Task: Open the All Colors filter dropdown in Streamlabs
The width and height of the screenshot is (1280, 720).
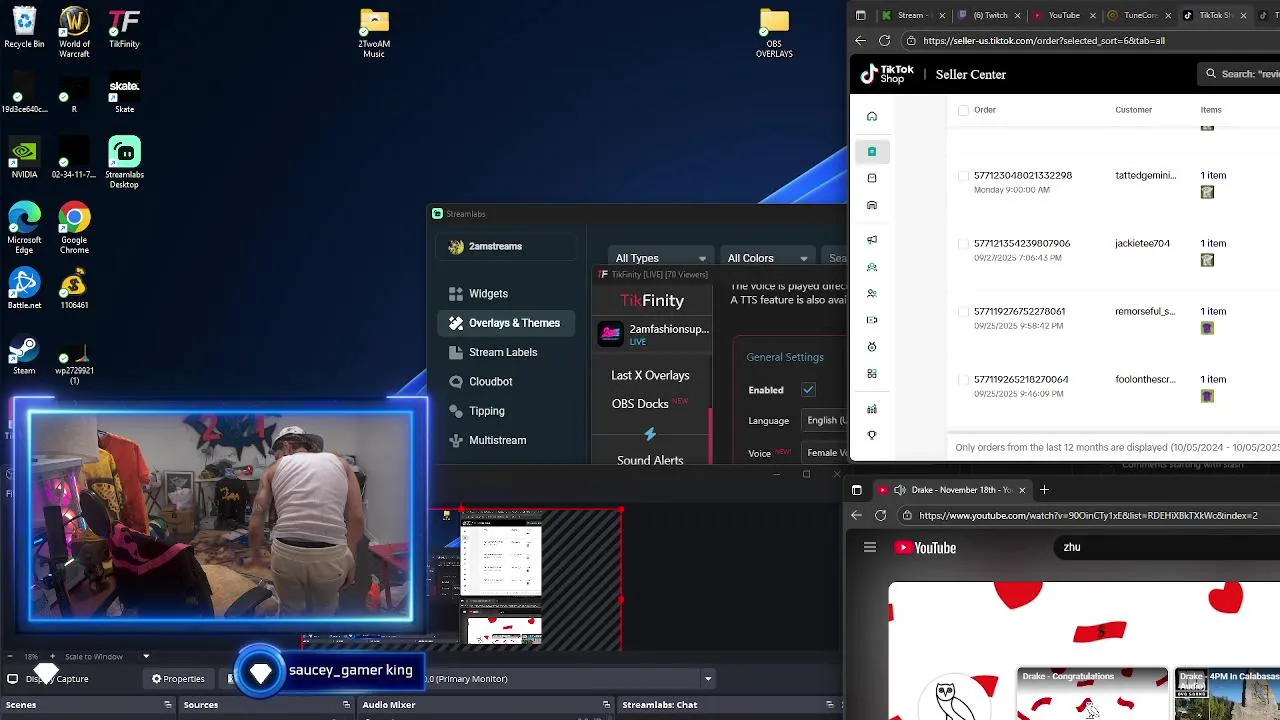Action: point(767,258)
